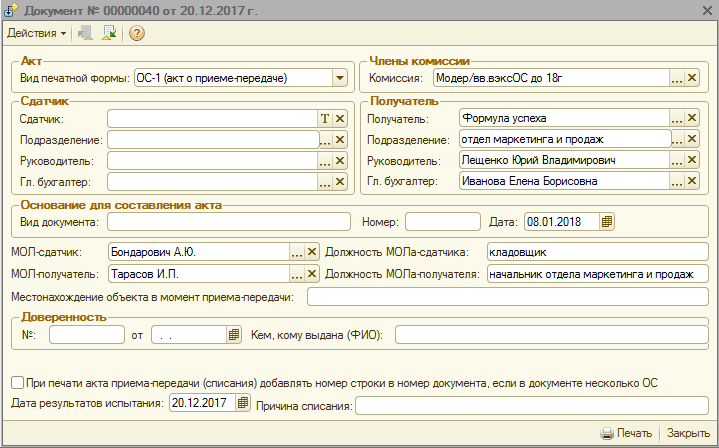Screen dimensions: 719x448
Task: Clear the МОЛ-получатель Тарасов И.П. value
Action: point(311,274)
